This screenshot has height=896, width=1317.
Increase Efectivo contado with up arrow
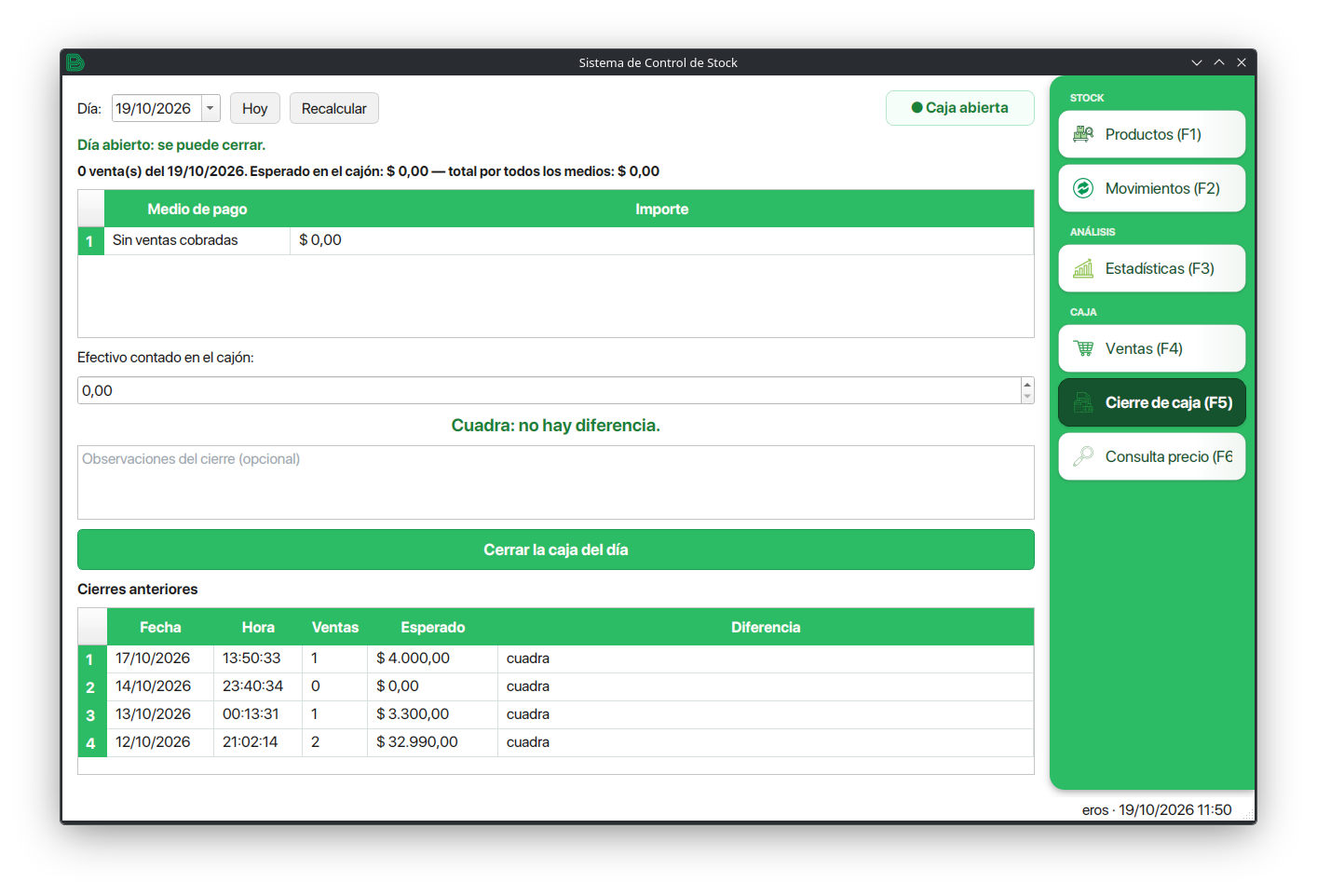1027,384
